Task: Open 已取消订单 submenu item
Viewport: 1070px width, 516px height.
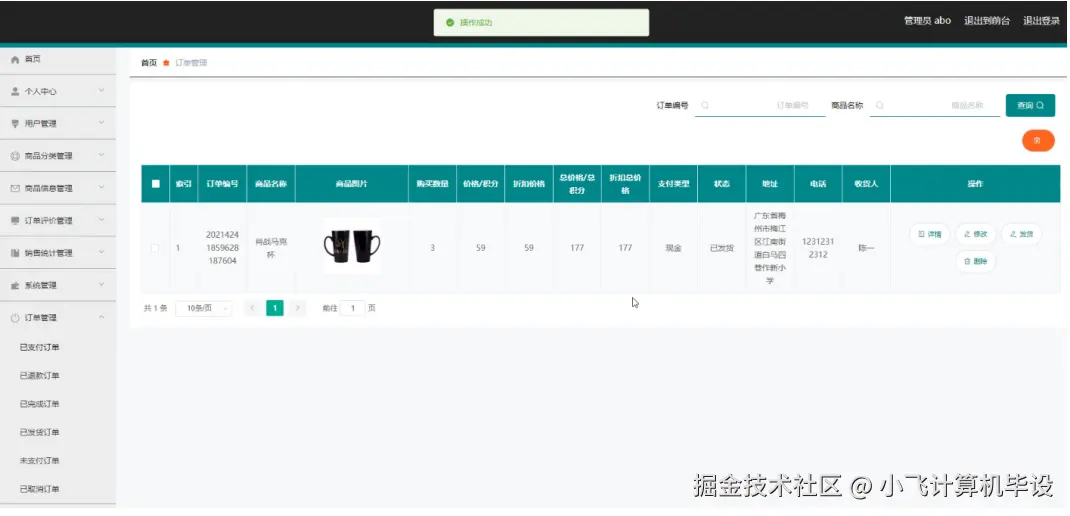Action: [x=40, y=489]
